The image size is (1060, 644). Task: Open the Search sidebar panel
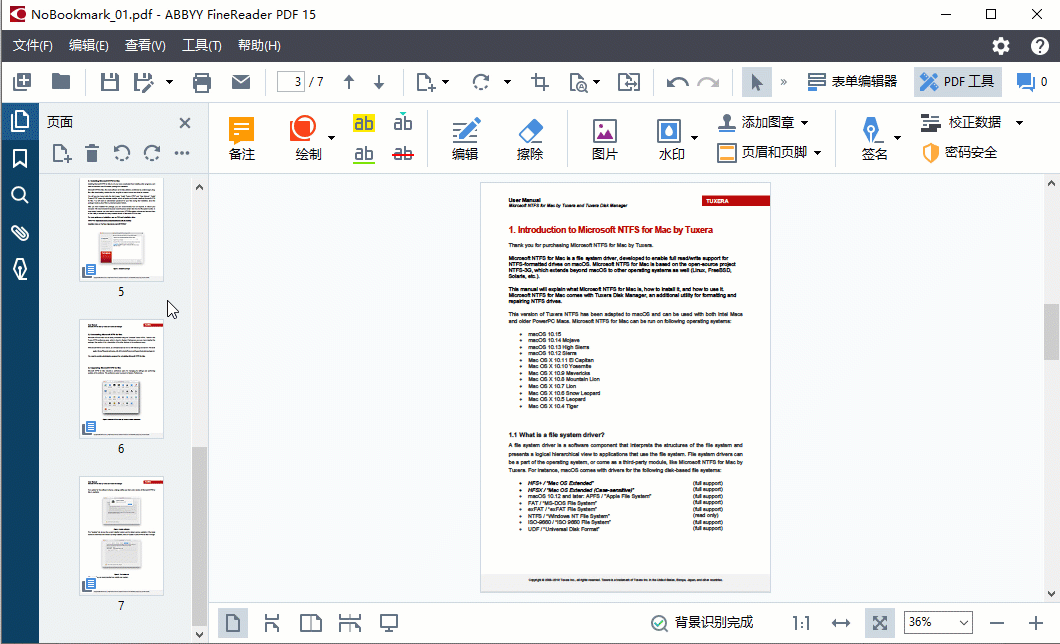click(20, 195)
